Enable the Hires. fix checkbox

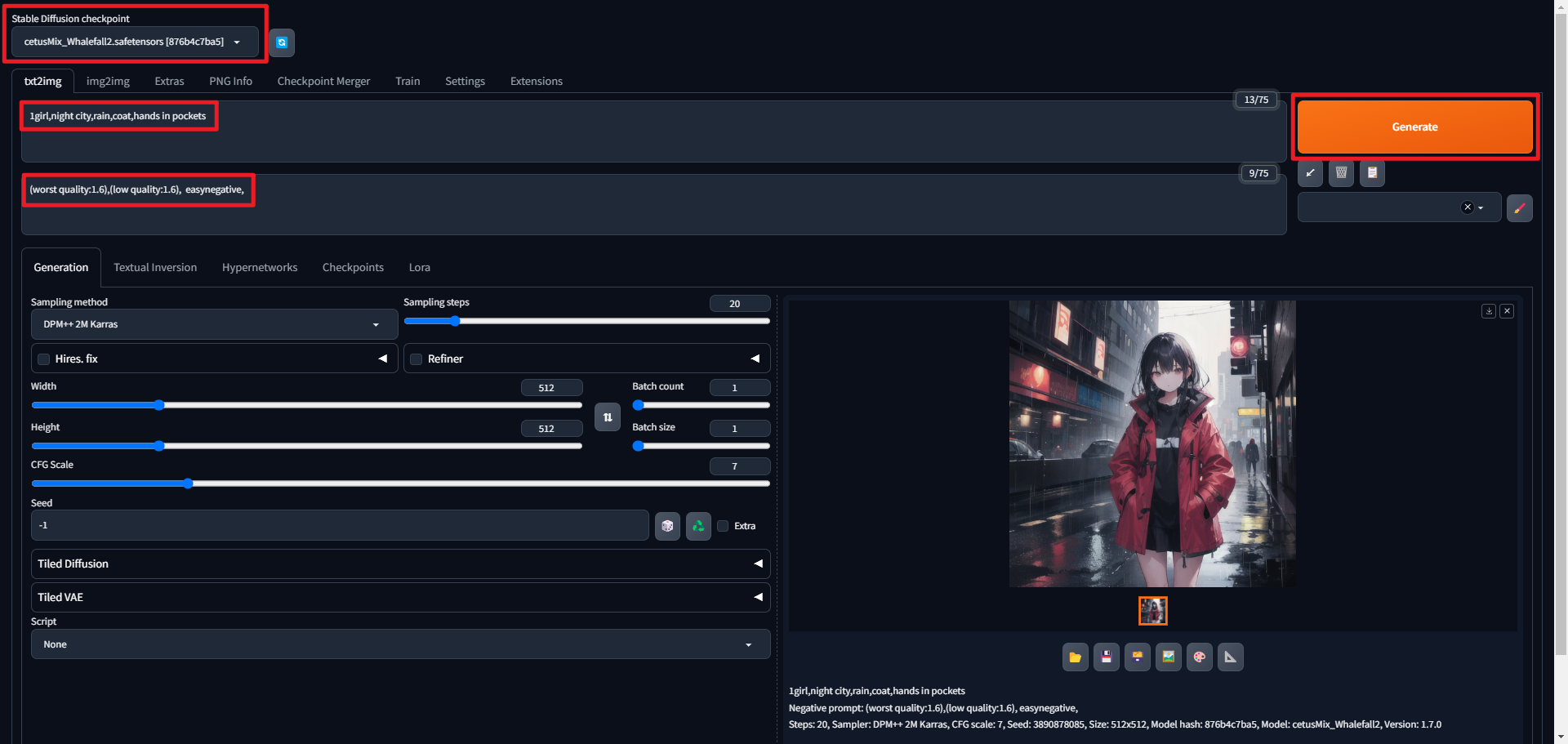click(44, 359)
